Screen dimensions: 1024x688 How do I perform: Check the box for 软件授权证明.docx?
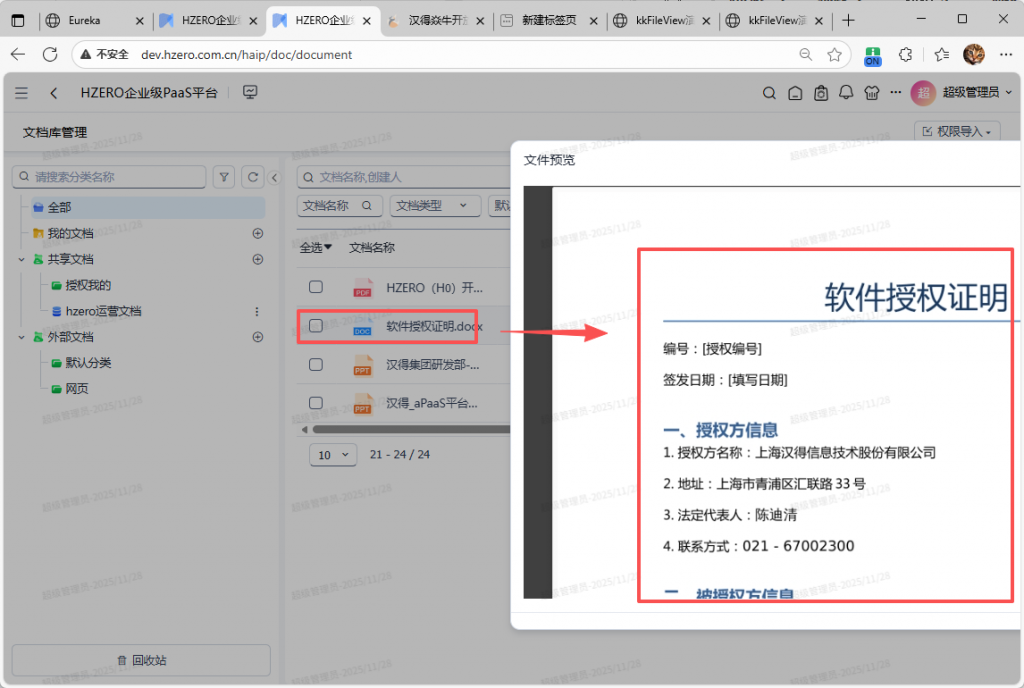pyautogui.click(x=316, y=326)
